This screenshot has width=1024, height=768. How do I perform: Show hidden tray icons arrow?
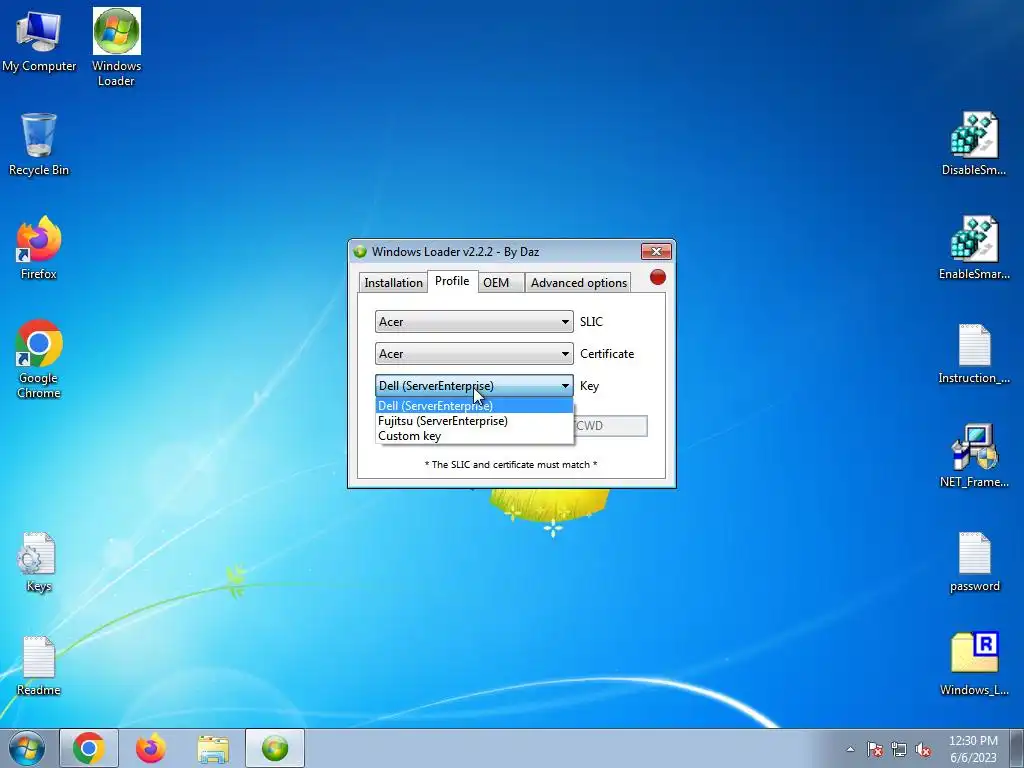[x=850, y=749]
